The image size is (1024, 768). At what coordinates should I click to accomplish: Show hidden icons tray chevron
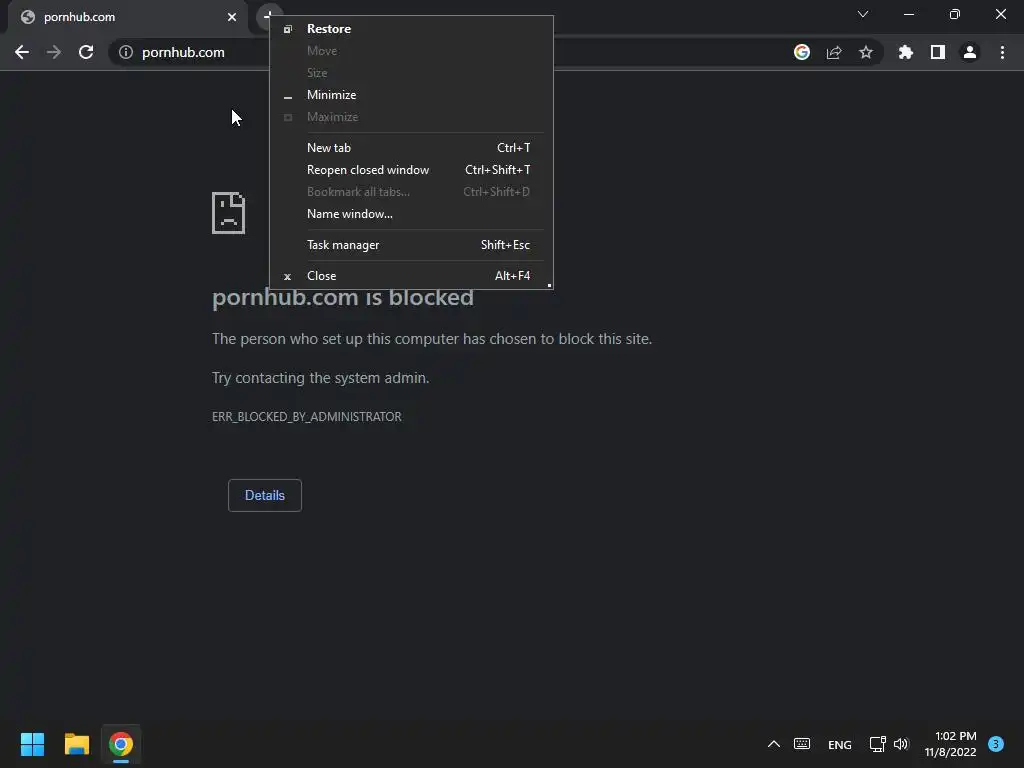[773, 744]
